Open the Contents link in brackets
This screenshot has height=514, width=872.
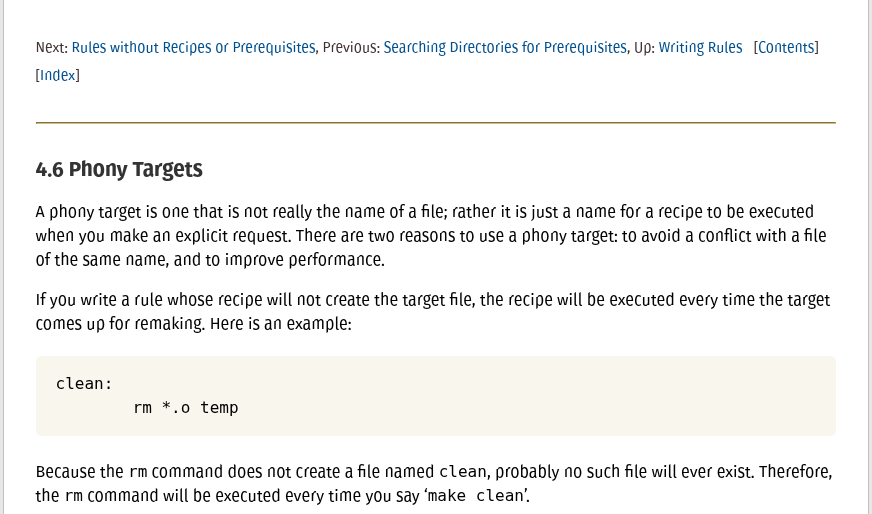pyautogui.click(x=786, y=48)
